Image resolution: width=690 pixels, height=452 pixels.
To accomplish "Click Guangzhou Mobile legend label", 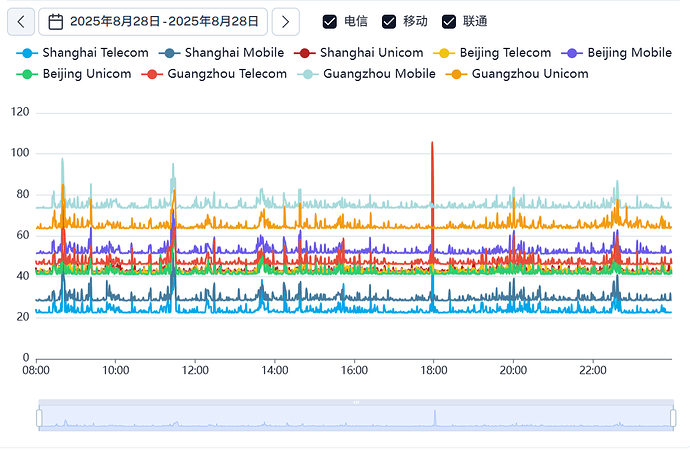I will 379,74.
